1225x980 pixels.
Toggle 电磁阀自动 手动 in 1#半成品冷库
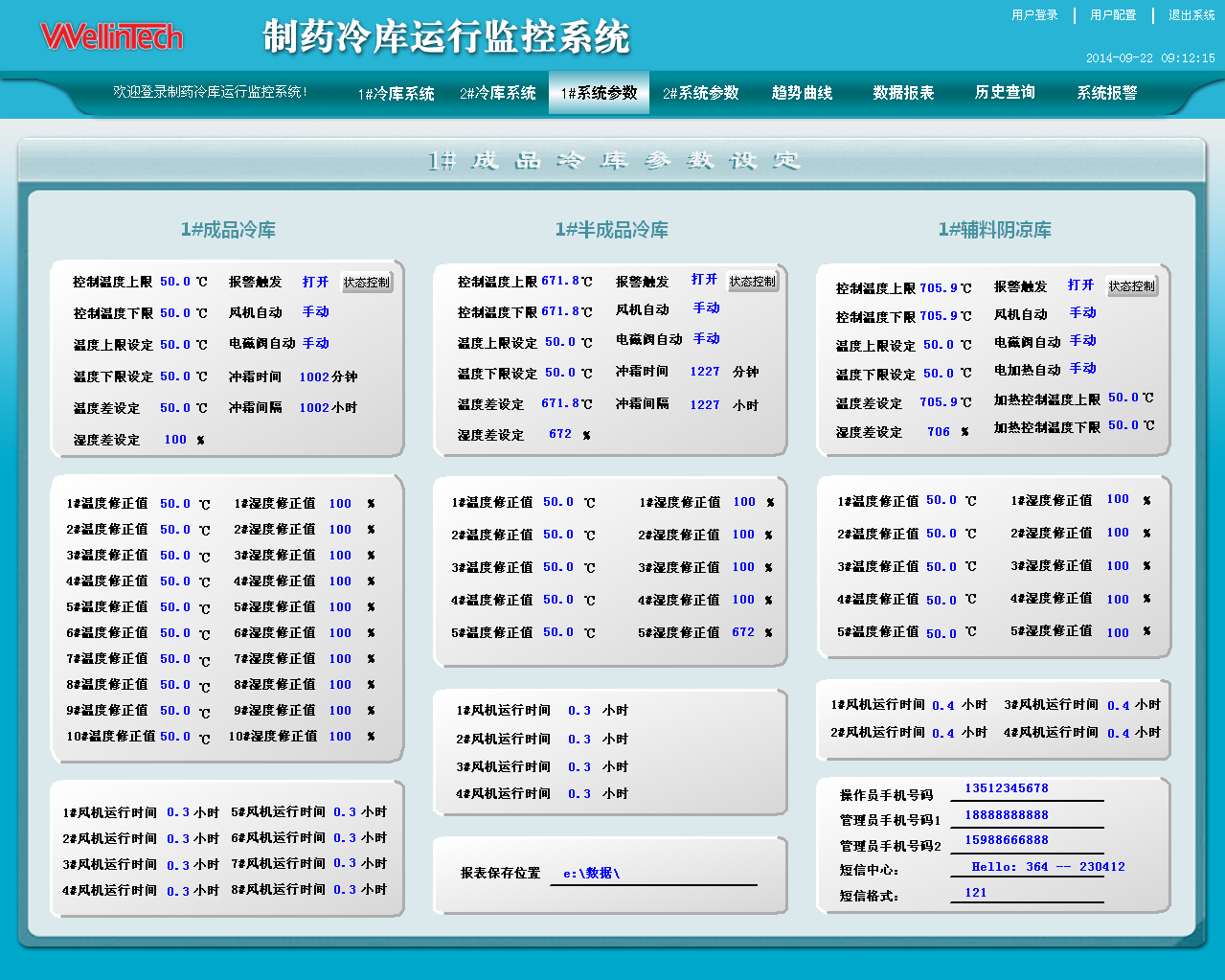tap(706, 339)
